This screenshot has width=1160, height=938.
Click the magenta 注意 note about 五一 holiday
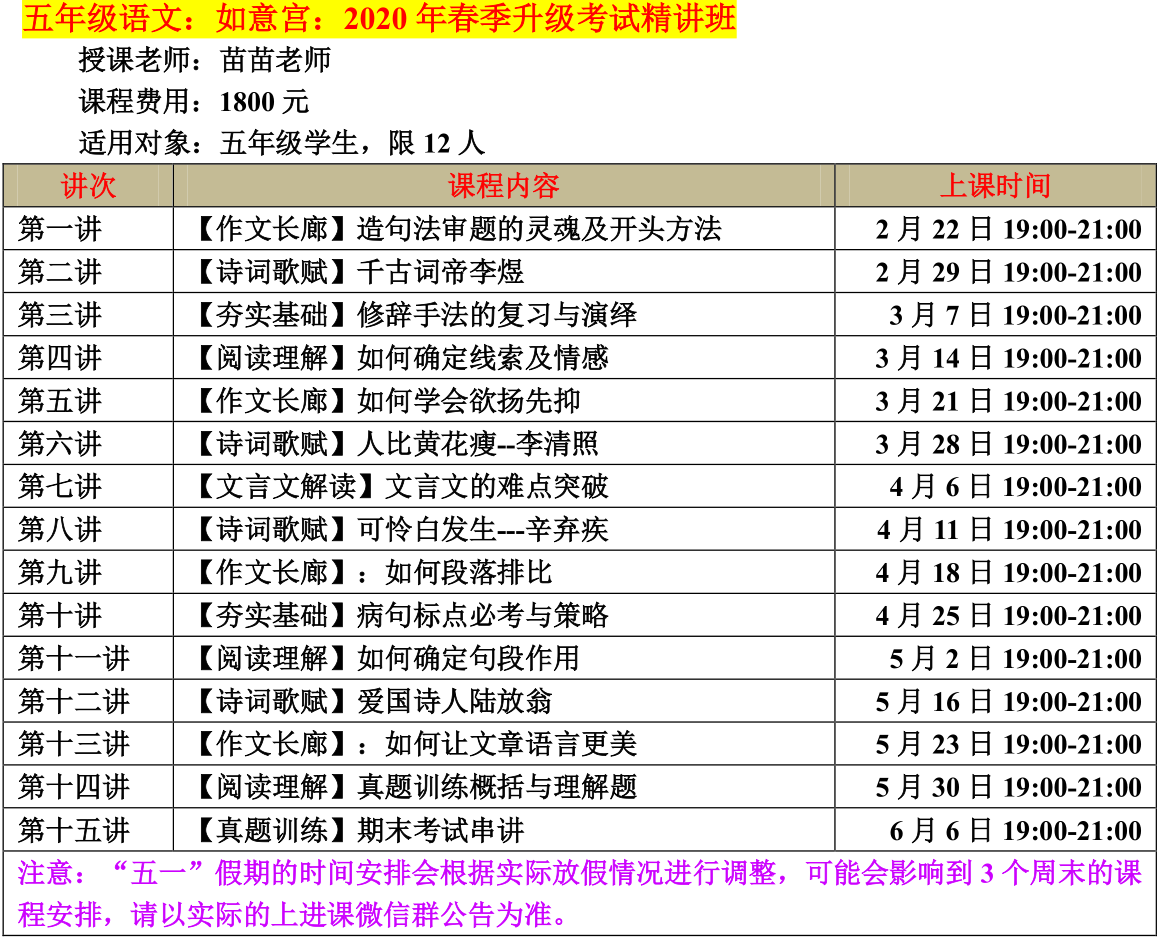click(579, 894)
